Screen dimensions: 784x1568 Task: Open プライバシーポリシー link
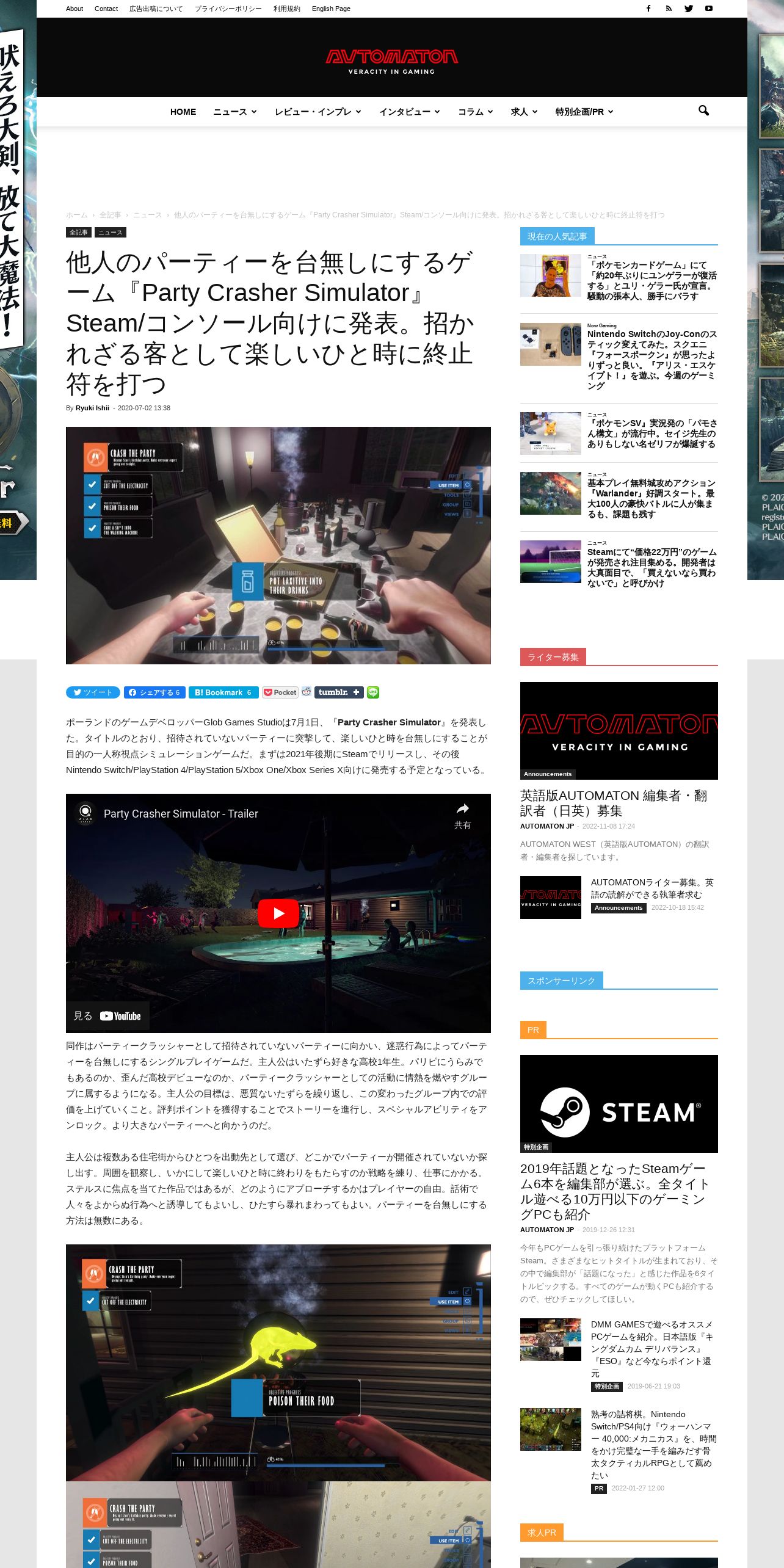coord(228,9)
